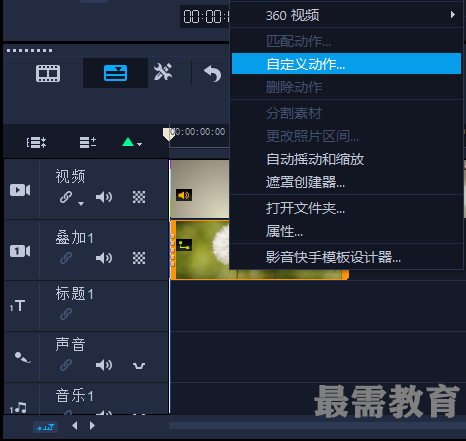Mute the 声音 voice track
This screenshot has height=441, width=466.
click(104, 365)
